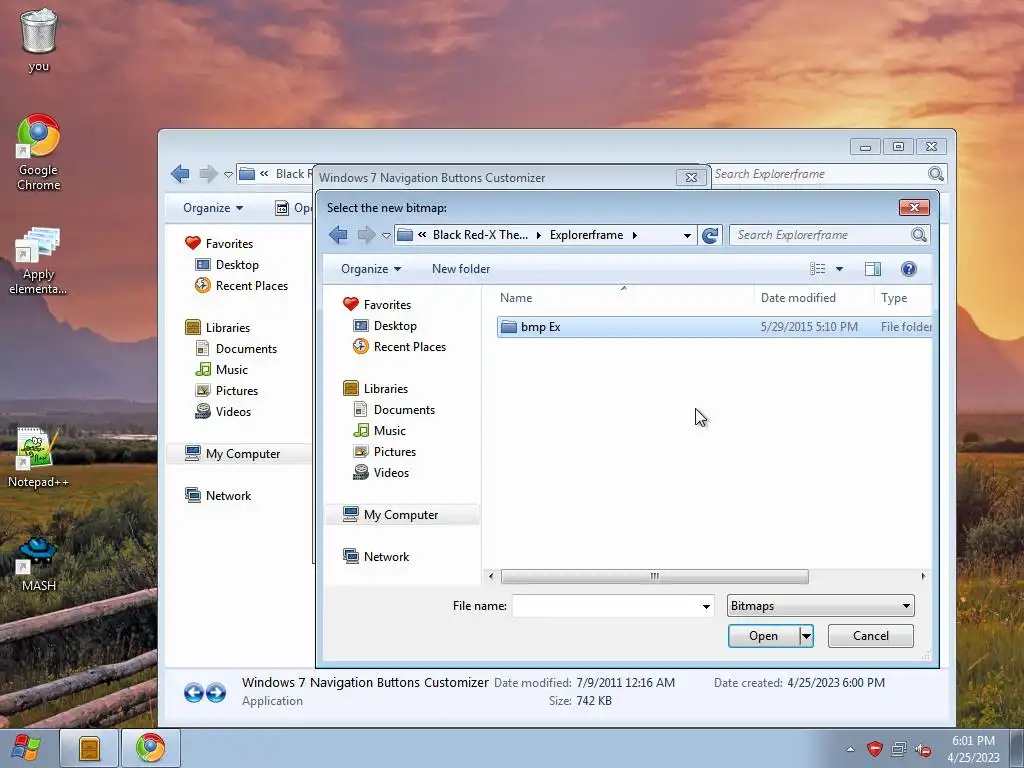Open the view options dropdown arrow

pos(839,269)
